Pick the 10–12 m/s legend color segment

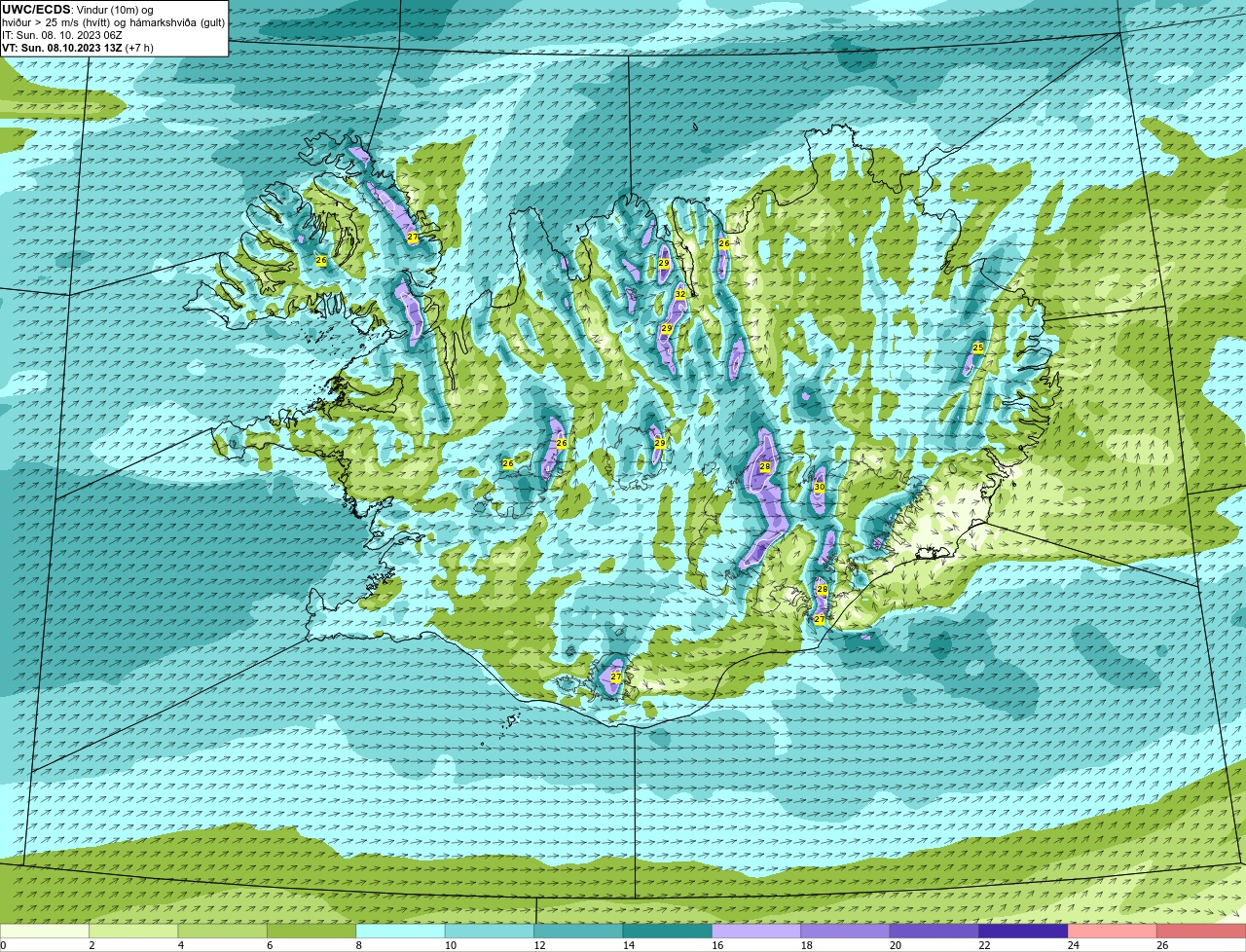click(x=490, y=931)
